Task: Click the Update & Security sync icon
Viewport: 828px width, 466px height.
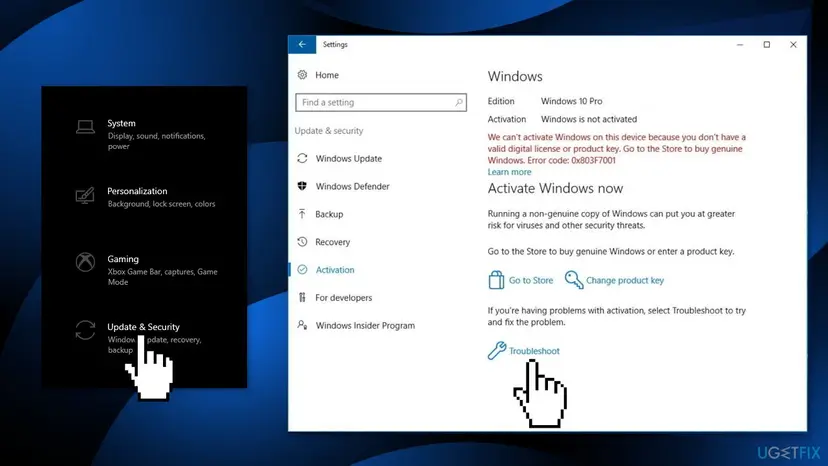Action: point(85,330)
